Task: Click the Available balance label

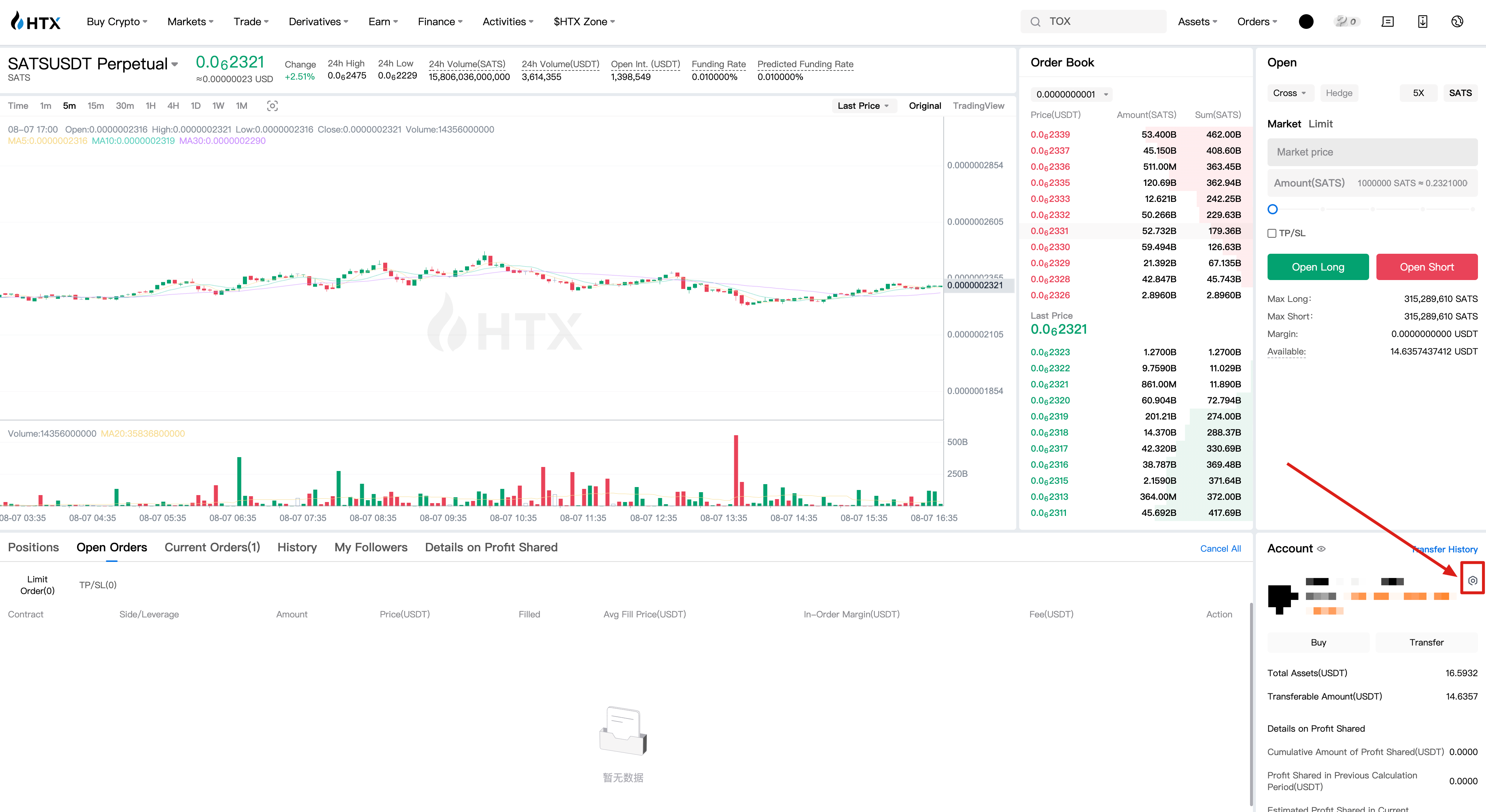Action: tap(1287, 352)
